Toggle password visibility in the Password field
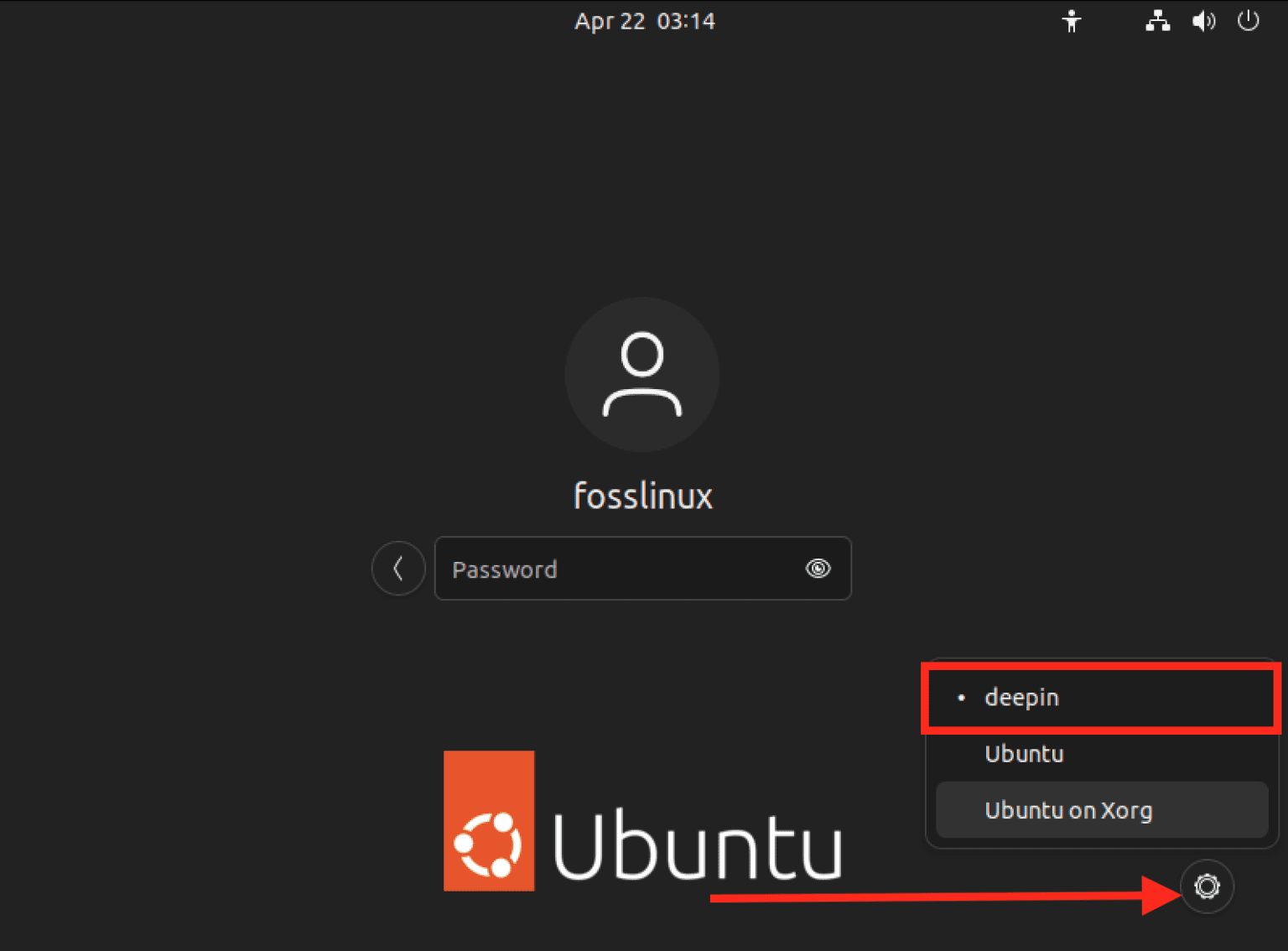 tap(818, 569)
